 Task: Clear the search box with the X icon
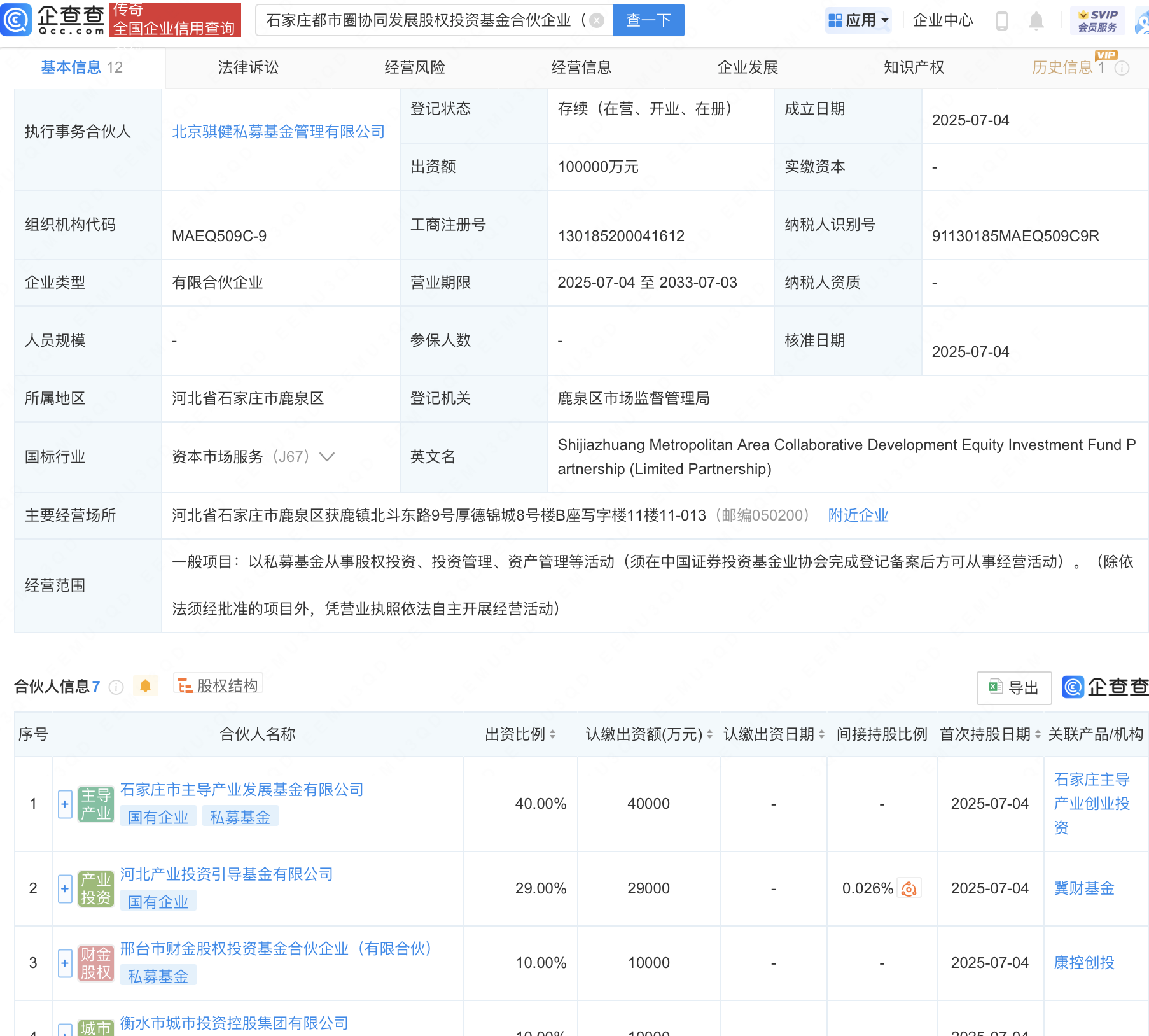coord(597,20)
